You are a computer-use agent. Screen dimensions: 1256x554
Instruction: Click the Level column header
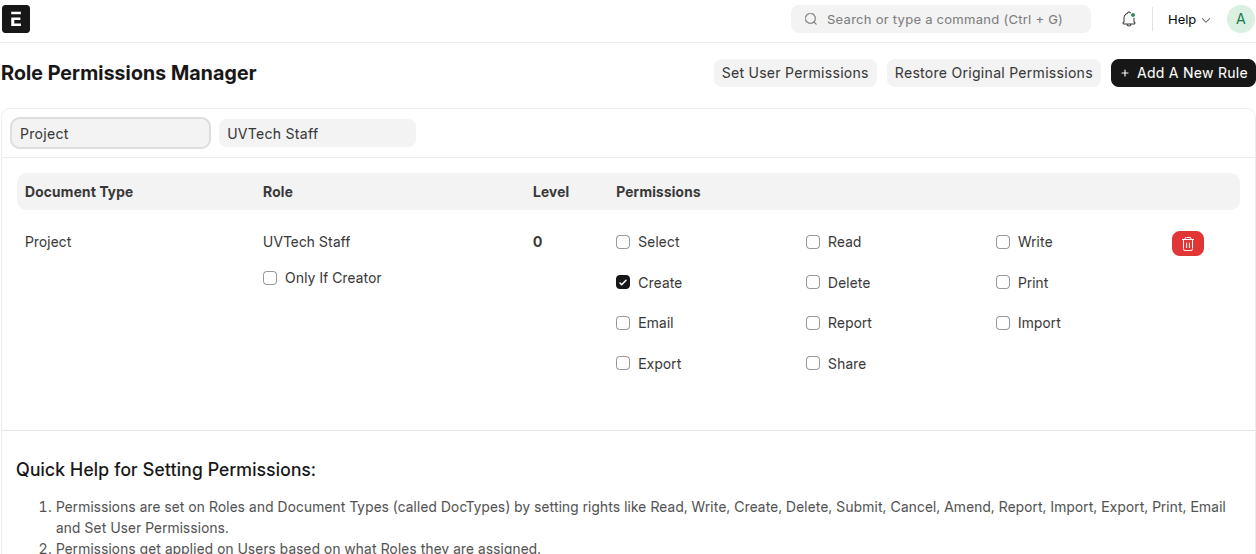coord(551,192)
